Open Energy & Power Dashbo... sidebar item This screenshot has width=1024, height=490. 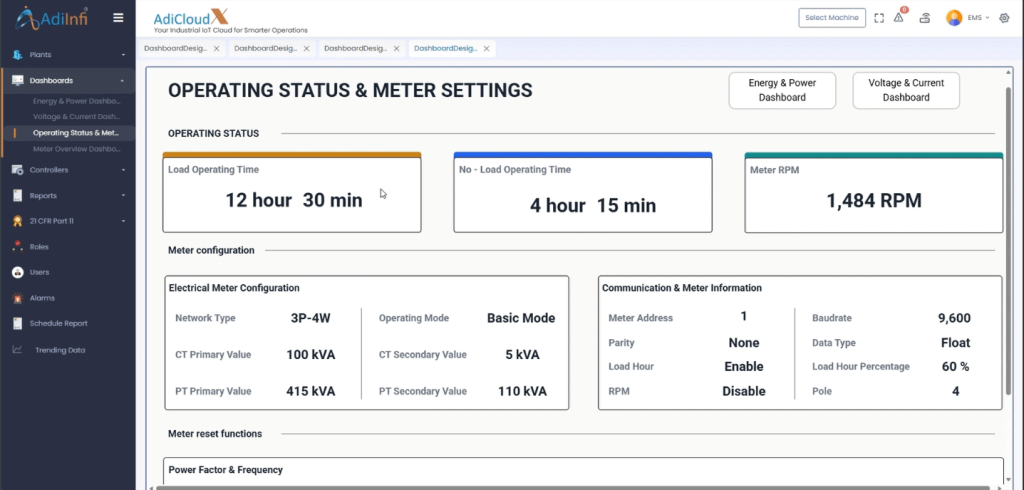tap(77, 101)
